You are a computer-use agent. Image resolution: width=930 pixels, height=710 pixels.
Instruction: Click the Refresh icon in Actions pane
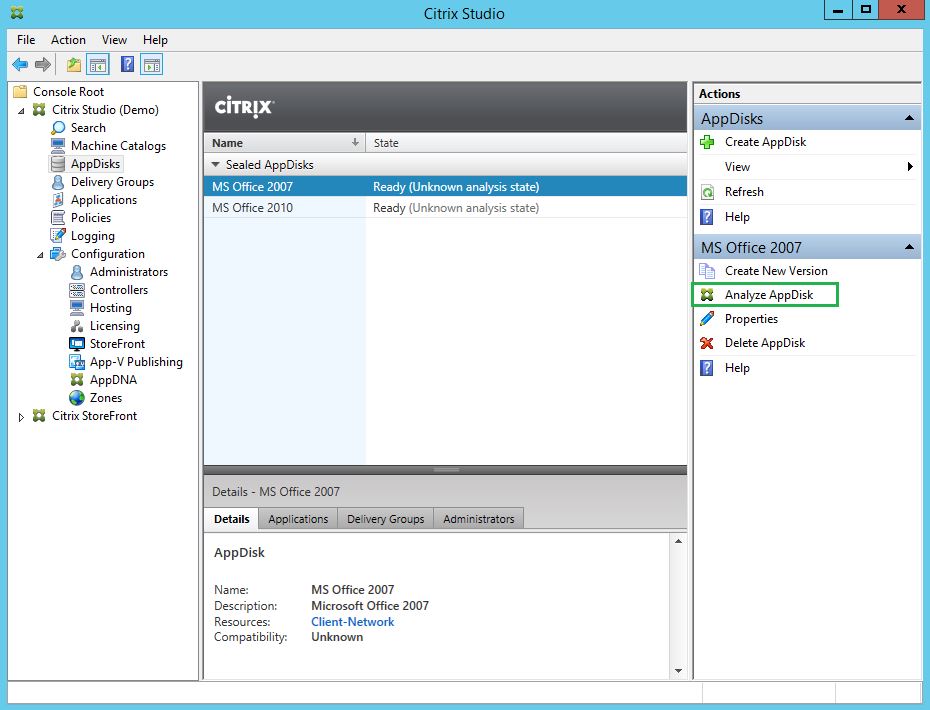click(708, 192)
